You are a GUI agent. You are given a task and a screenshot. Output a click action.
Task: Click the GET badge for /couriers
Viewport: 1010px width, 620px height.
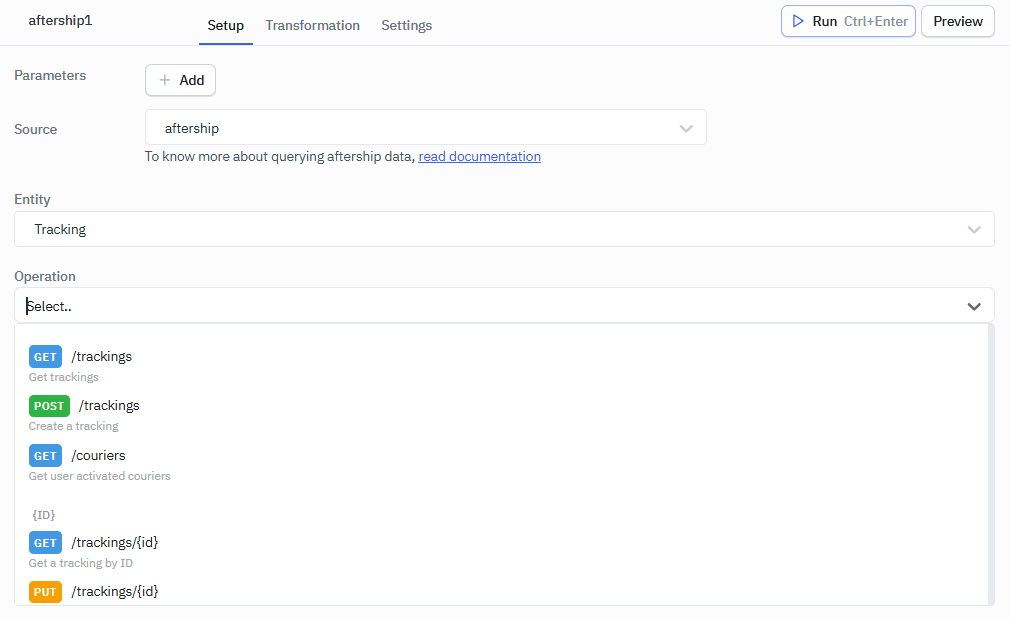coord(45,456)
